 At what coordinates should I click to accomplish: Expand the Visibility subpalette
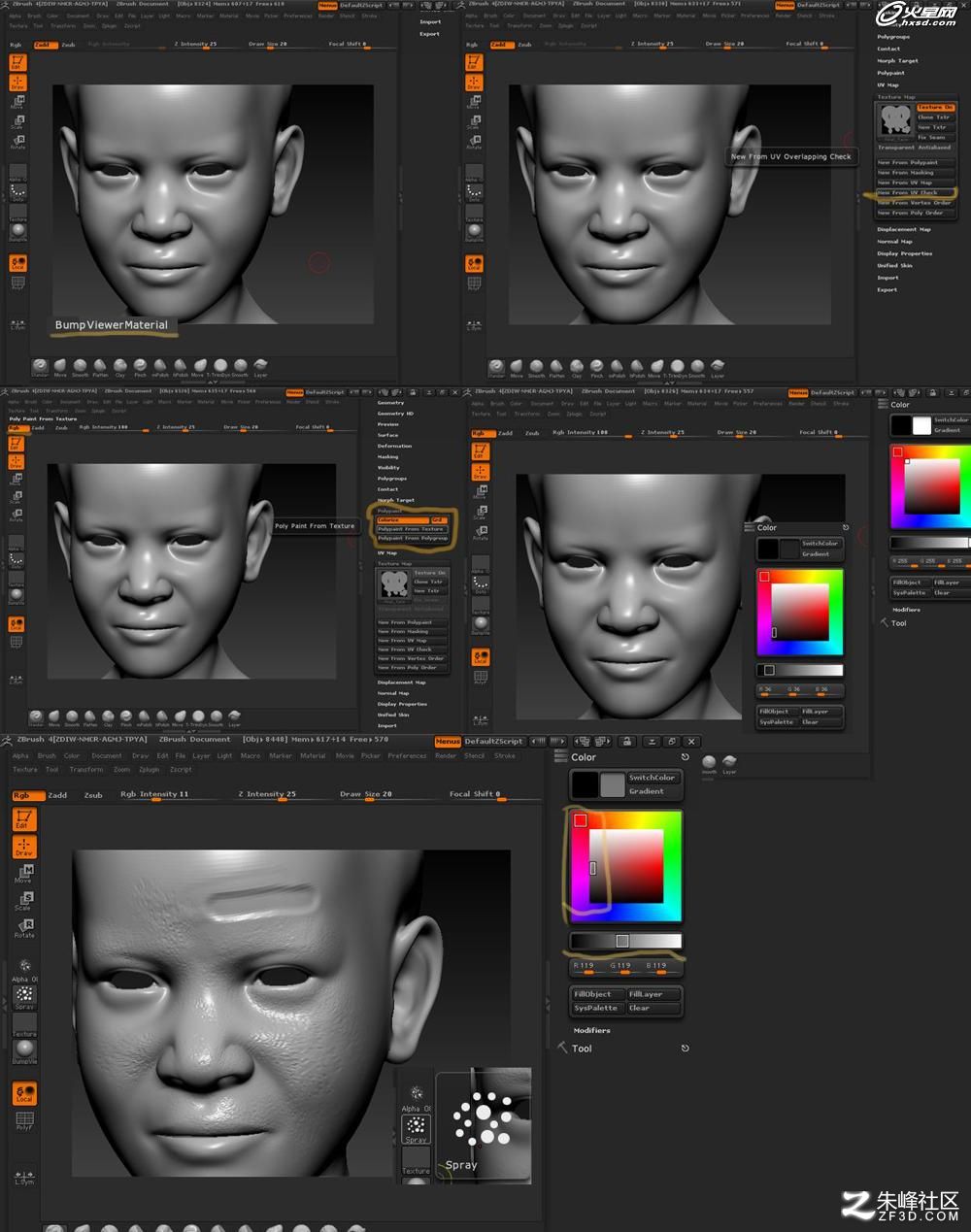coord(388,467)
